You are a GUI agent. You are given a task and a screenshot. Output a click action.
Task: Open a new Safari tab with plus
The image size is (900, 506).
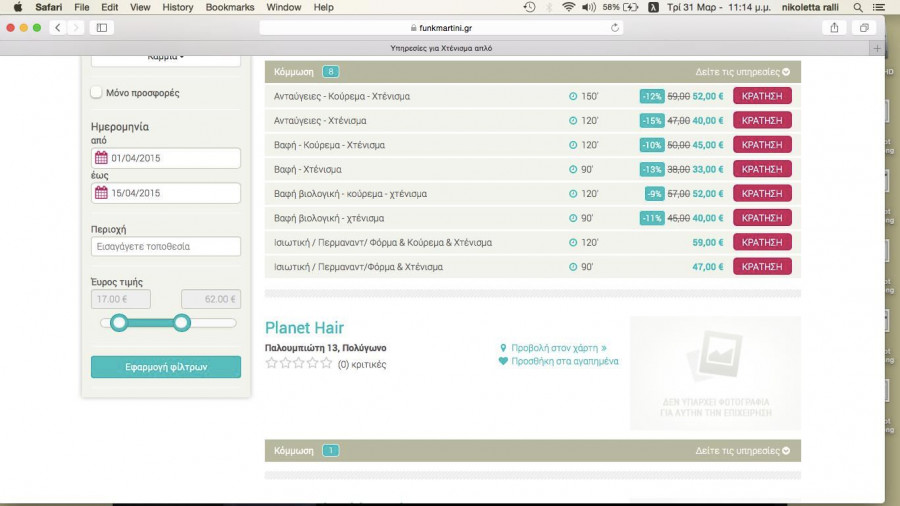[x=877, y=48]
